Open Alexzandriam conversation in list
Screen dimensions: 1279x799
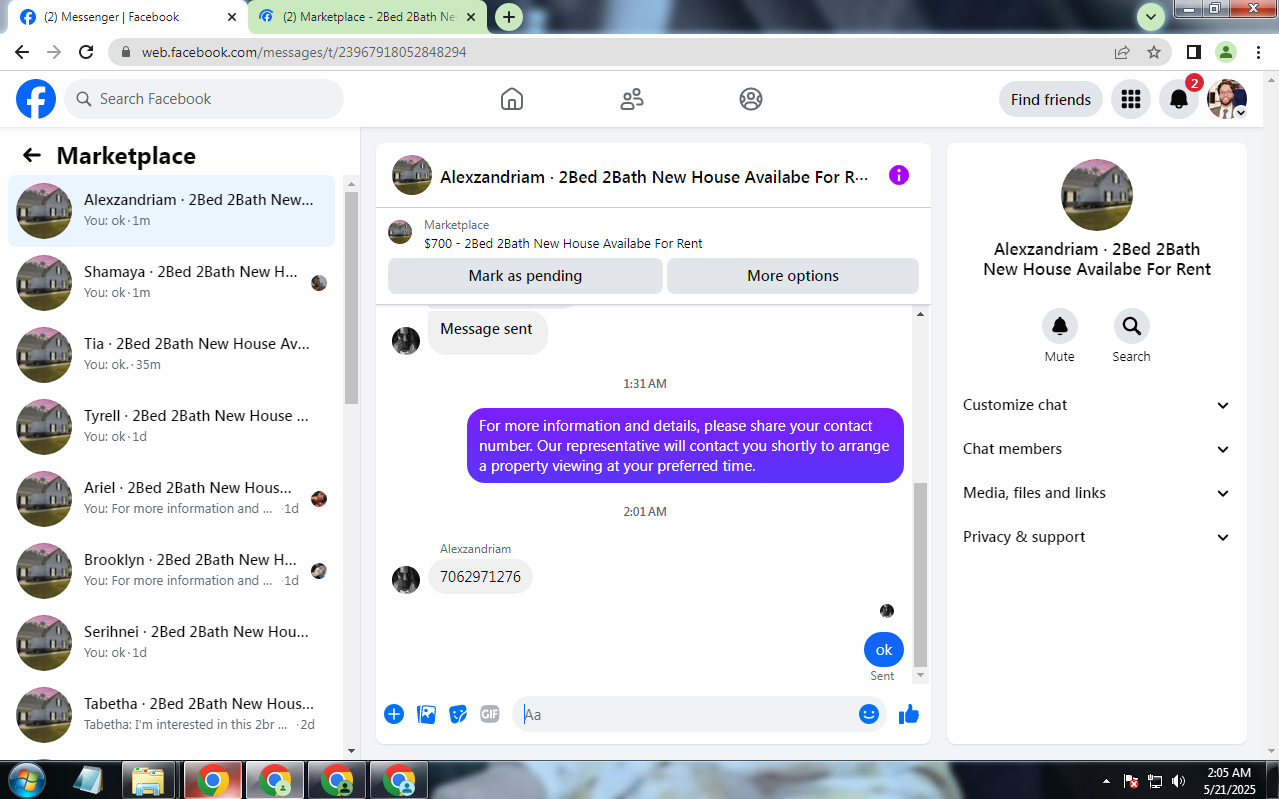pyautogui.click(x=172, y=211)
